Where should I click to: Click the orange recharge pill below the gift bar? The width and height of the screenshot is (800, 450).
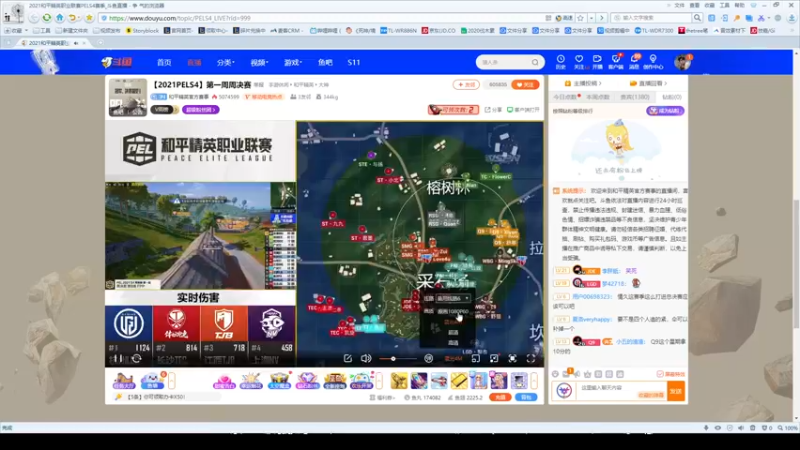500,397
